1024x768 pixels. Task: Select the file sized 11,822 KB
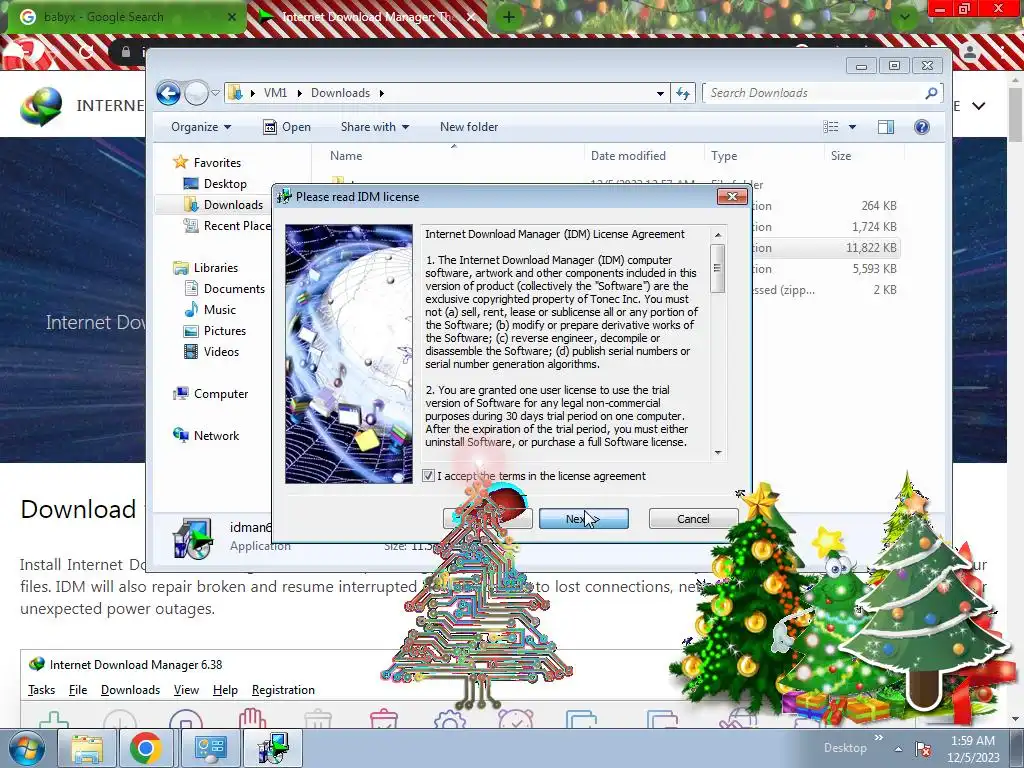(x=826, y=248)
